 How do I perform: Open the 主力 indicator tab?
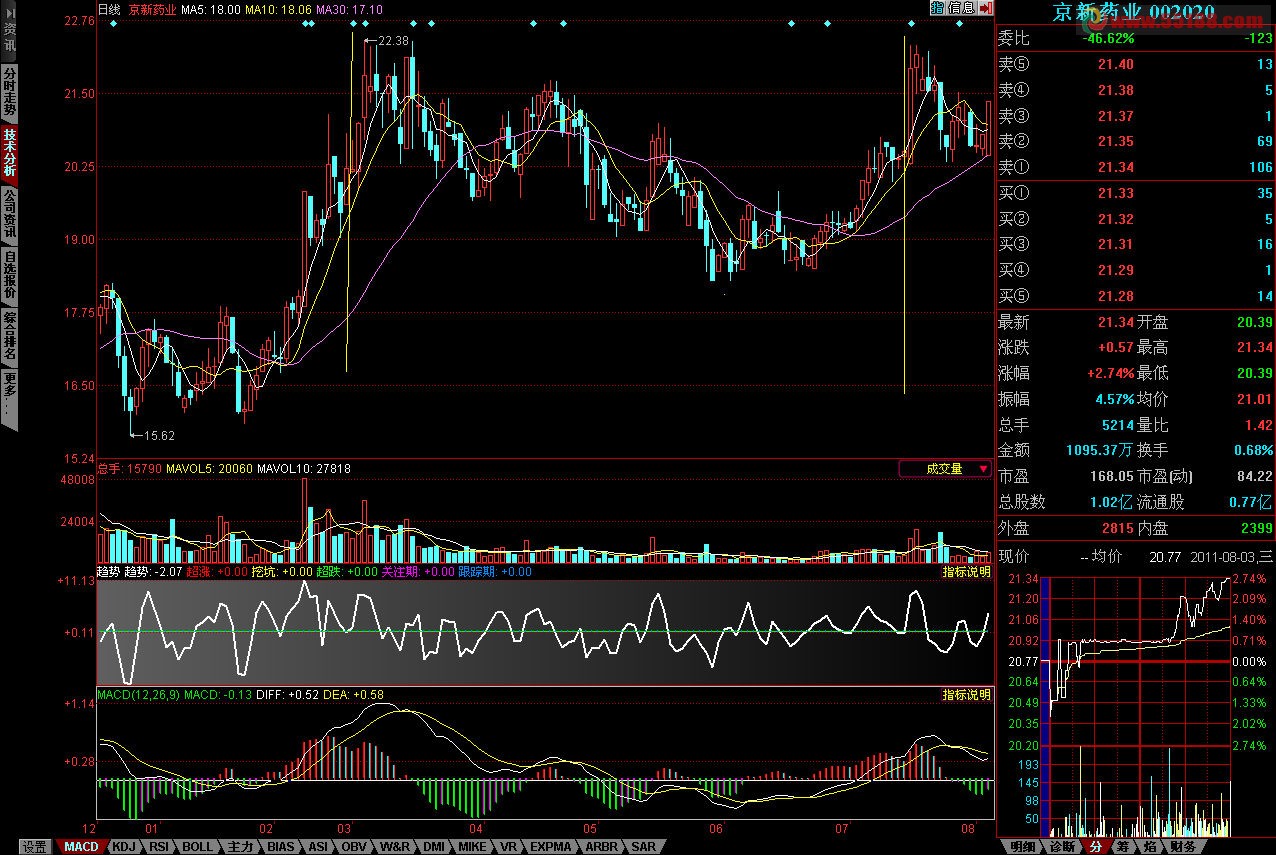click(x=240, y=847)
